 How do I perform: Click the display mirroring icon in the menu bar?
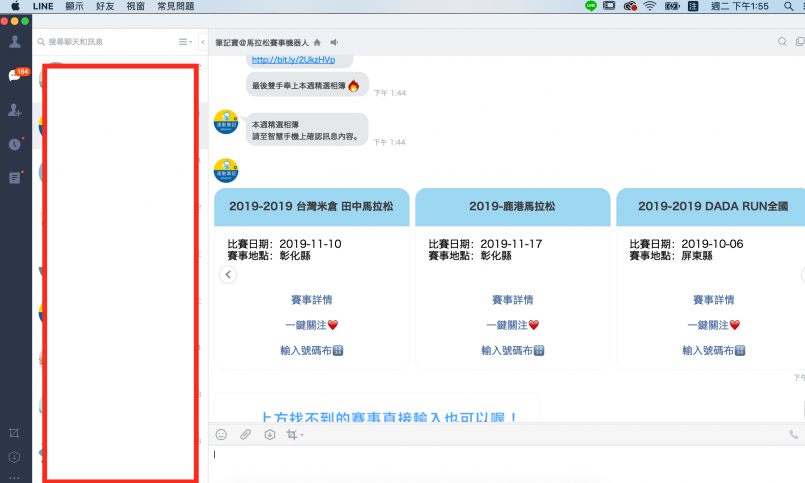(x=609, y=6)
